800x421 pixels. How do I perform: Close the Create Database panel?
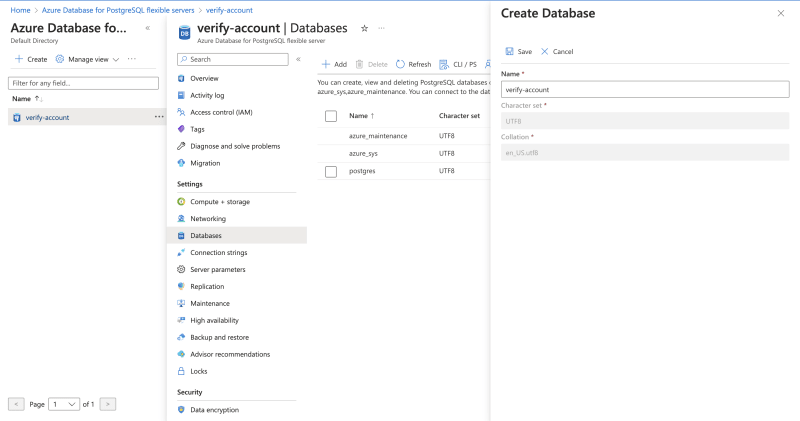[x=781, y=13]
